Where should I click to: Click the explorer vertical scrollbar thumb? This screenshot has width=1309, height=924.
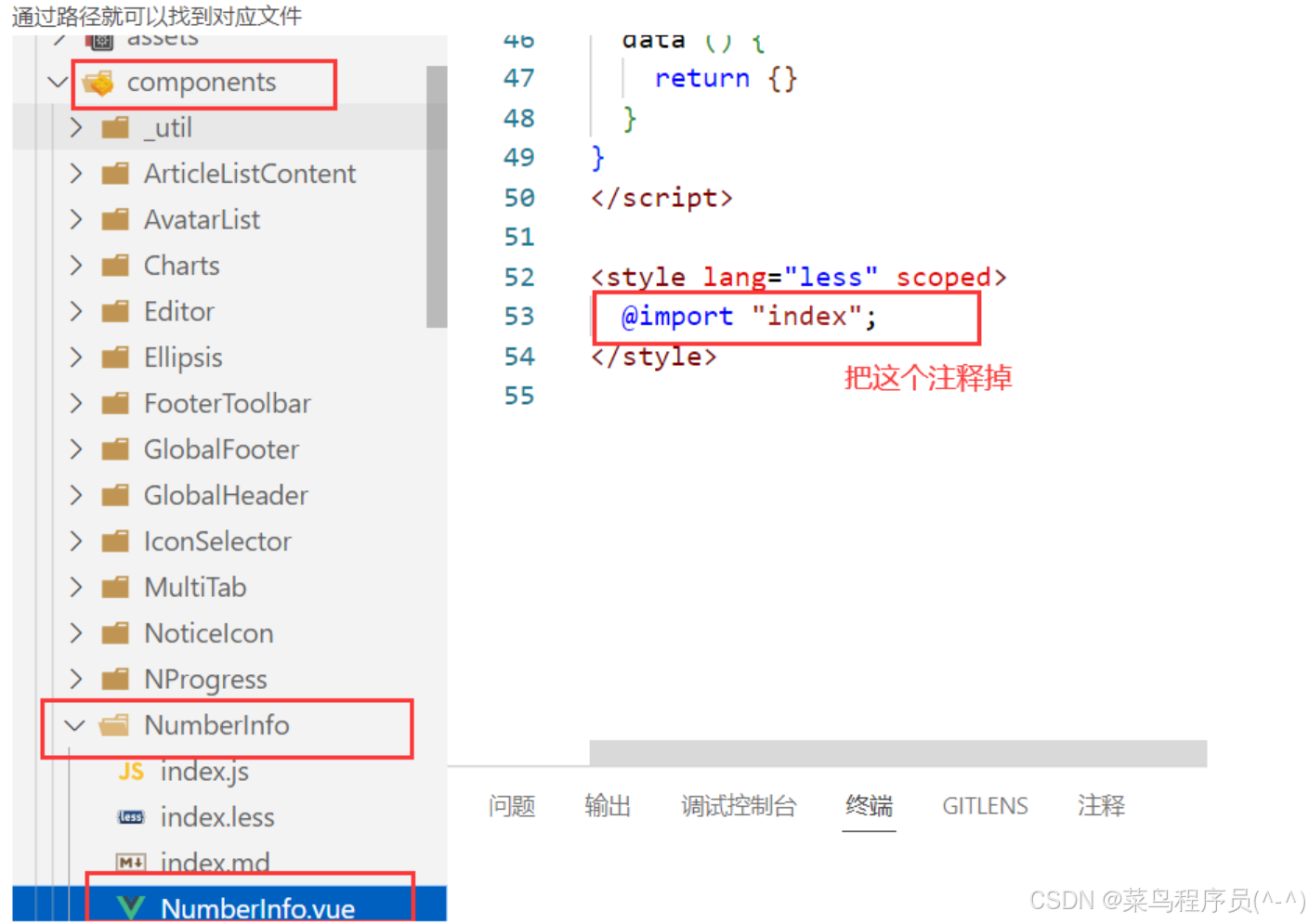[436, 197]
